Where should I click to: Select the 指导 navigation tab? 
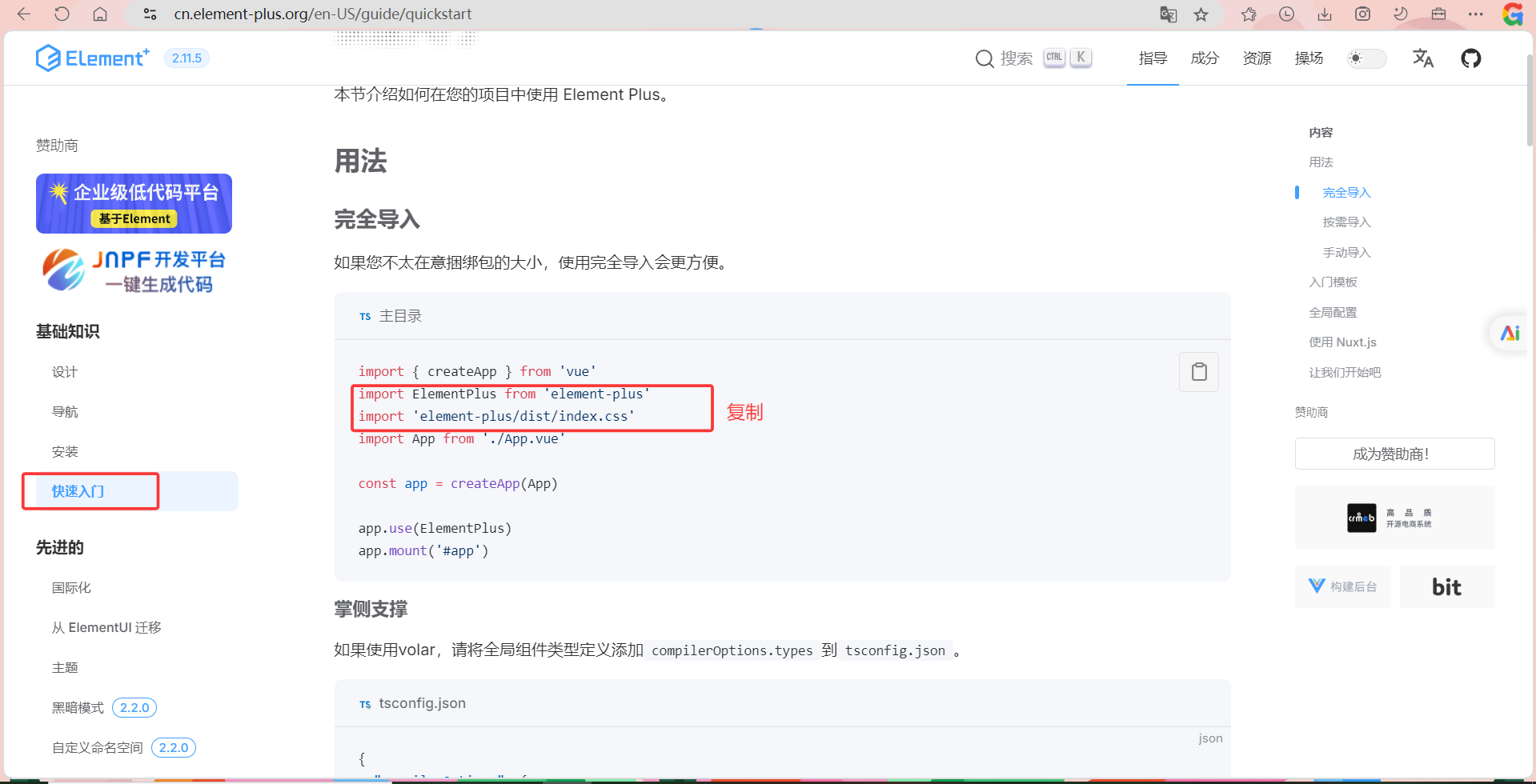click(1153, 58)
